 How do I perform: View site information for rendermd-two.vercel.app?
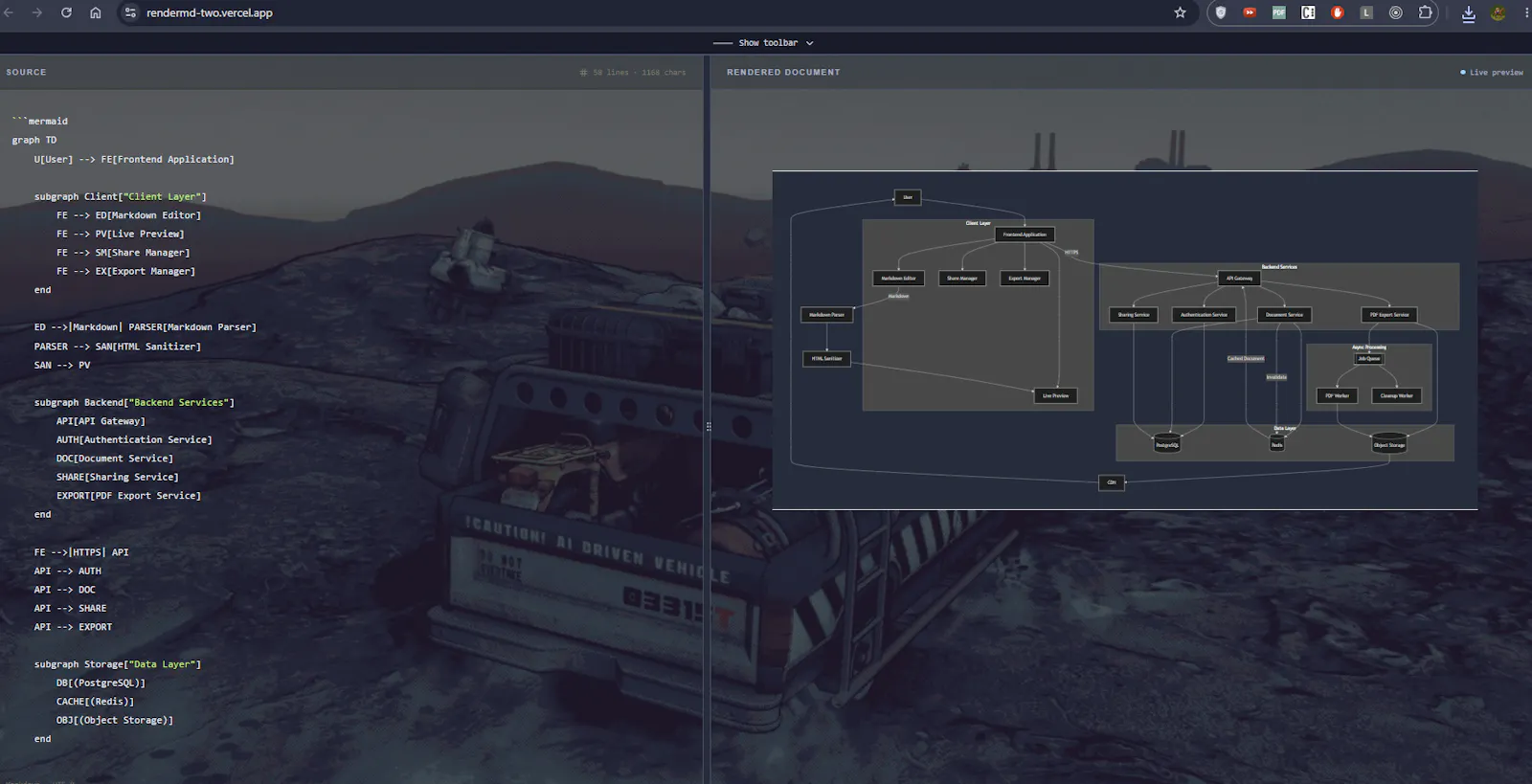pyautogui.click(x=130, y=12)
